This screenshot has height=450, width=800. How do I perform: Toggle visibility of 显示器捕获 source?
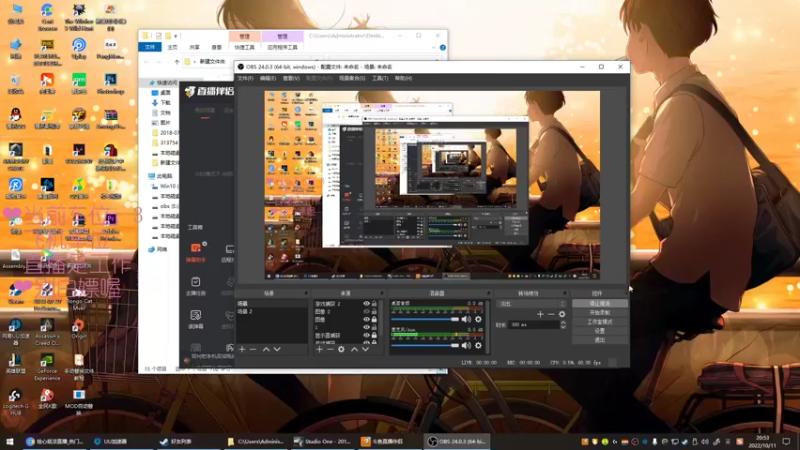click(366, 335)
